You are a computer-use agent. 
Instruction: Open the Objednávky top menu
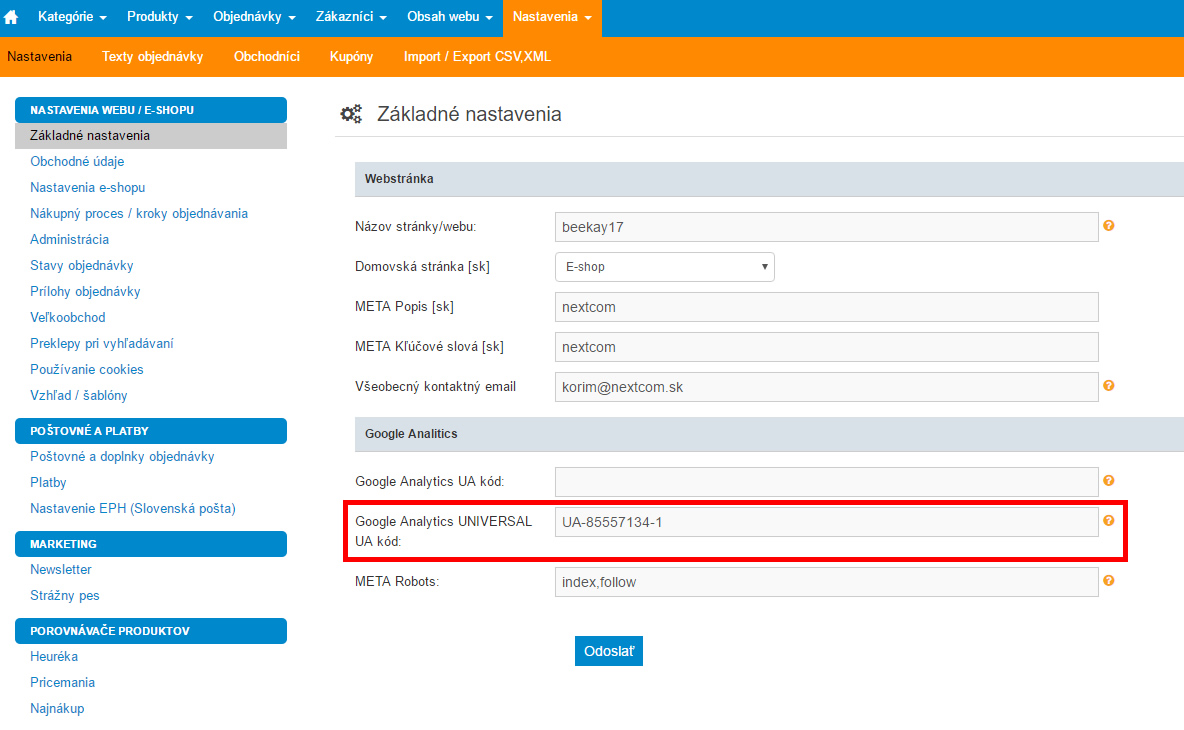tap(254, 18)
